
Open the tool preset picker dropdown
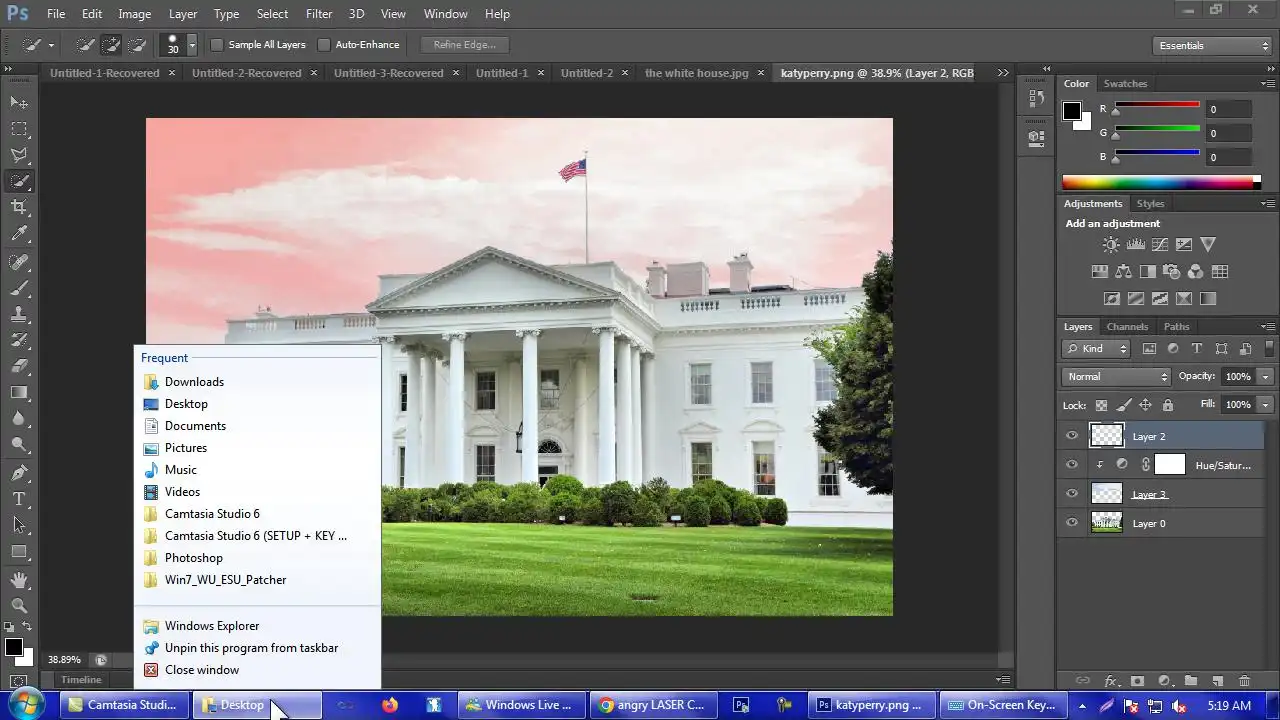38,45
